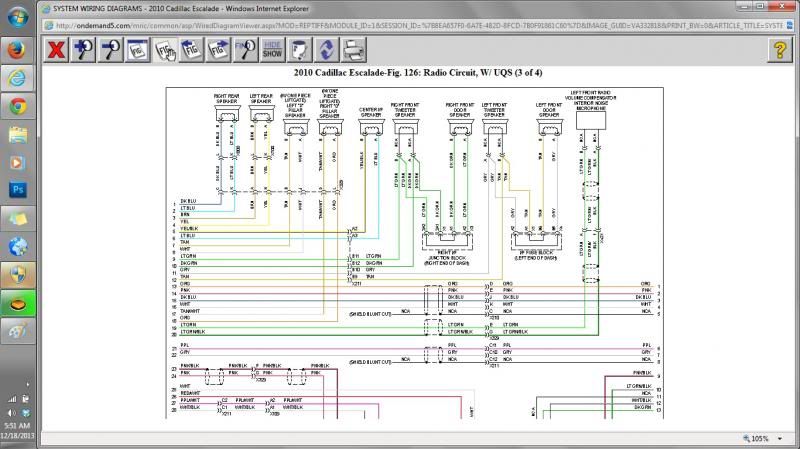Image resolution: width=800 pixels, height=449 pixels.
Task: Click the 'RIGHT FRONT TWEETER SPEAKER' label
Action: 405,110
